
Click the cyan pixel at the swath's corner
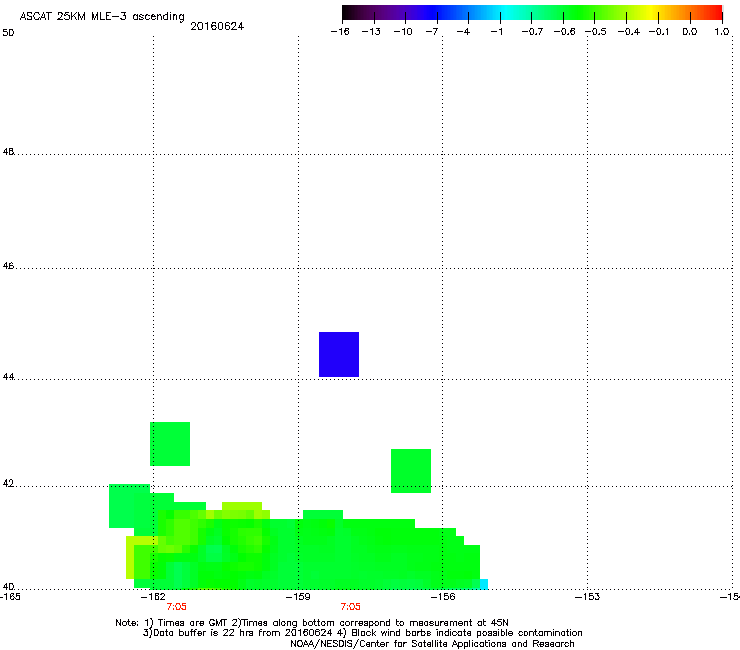click(484, 584)
